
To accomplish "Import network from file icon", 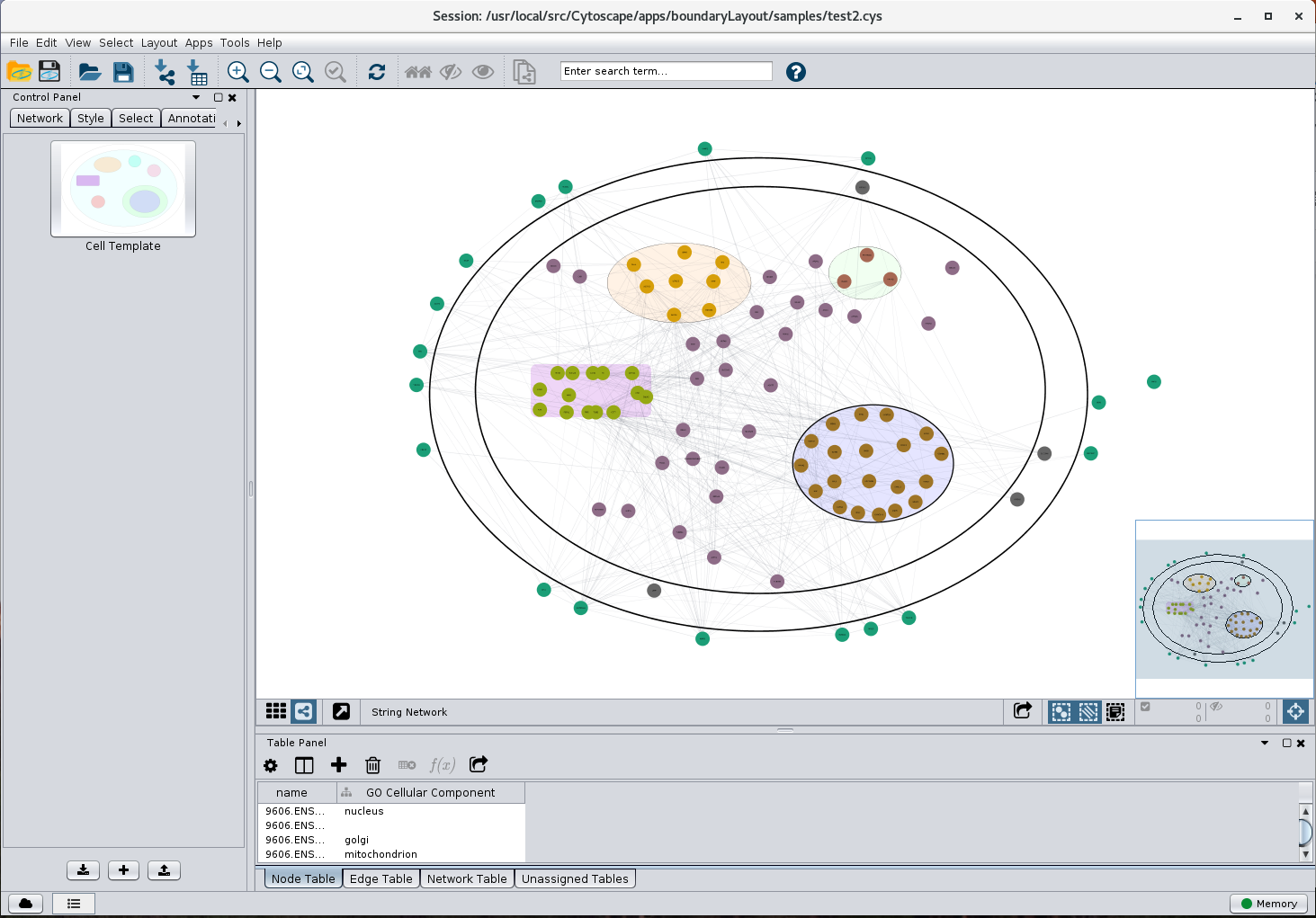I will [165, 72].
